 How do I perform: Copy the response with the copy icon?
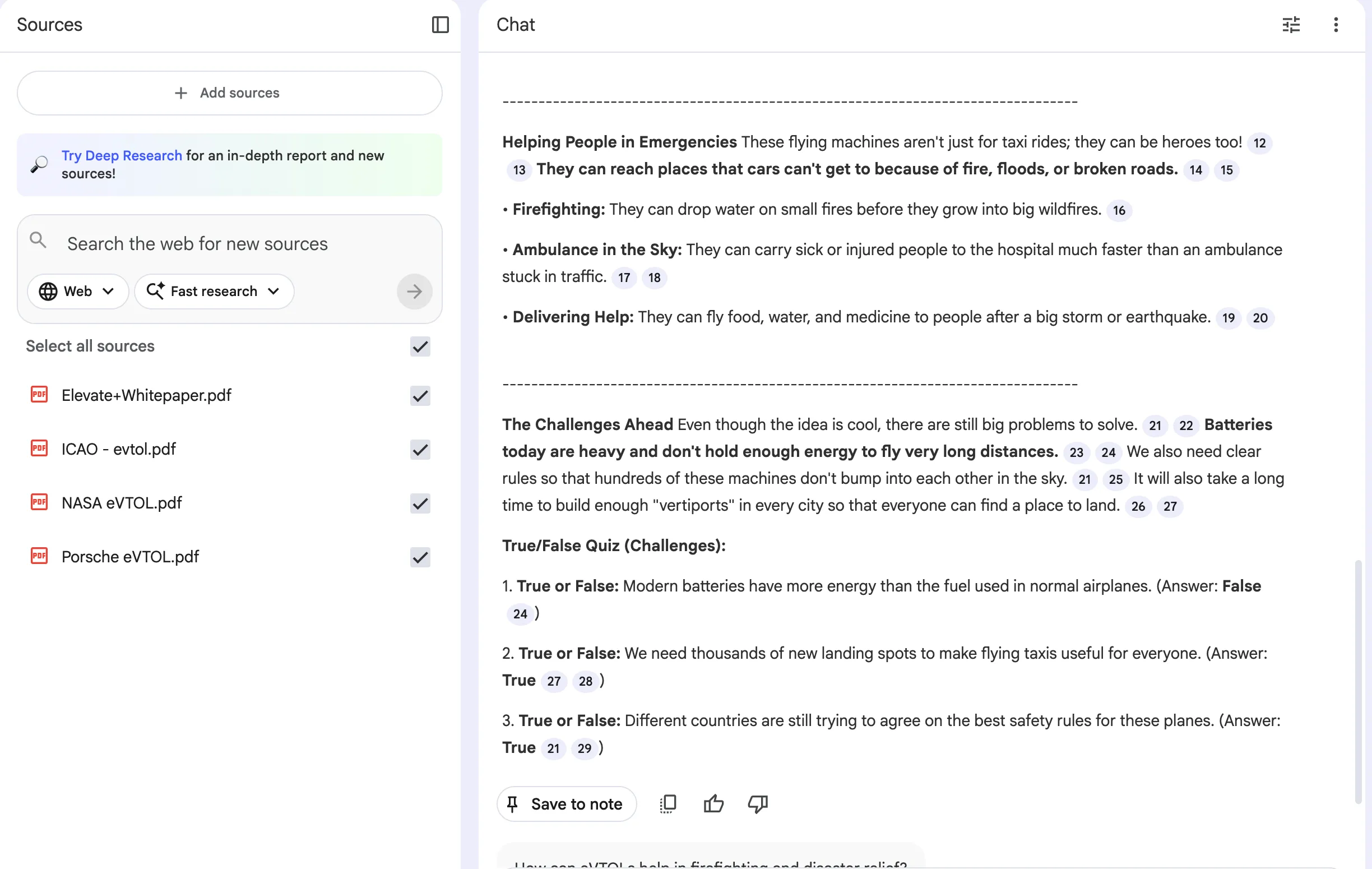(x=668, y=803)
